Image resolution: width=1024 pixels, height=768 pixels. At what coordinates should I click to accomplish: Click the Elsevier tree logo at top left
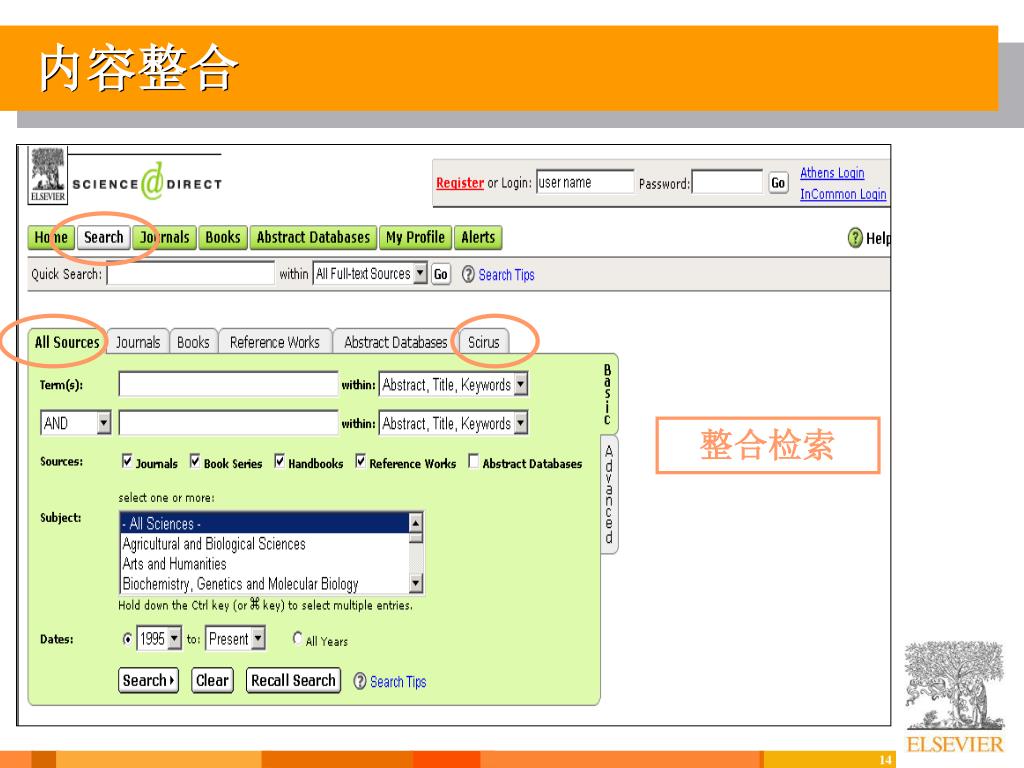pos(48,174)
